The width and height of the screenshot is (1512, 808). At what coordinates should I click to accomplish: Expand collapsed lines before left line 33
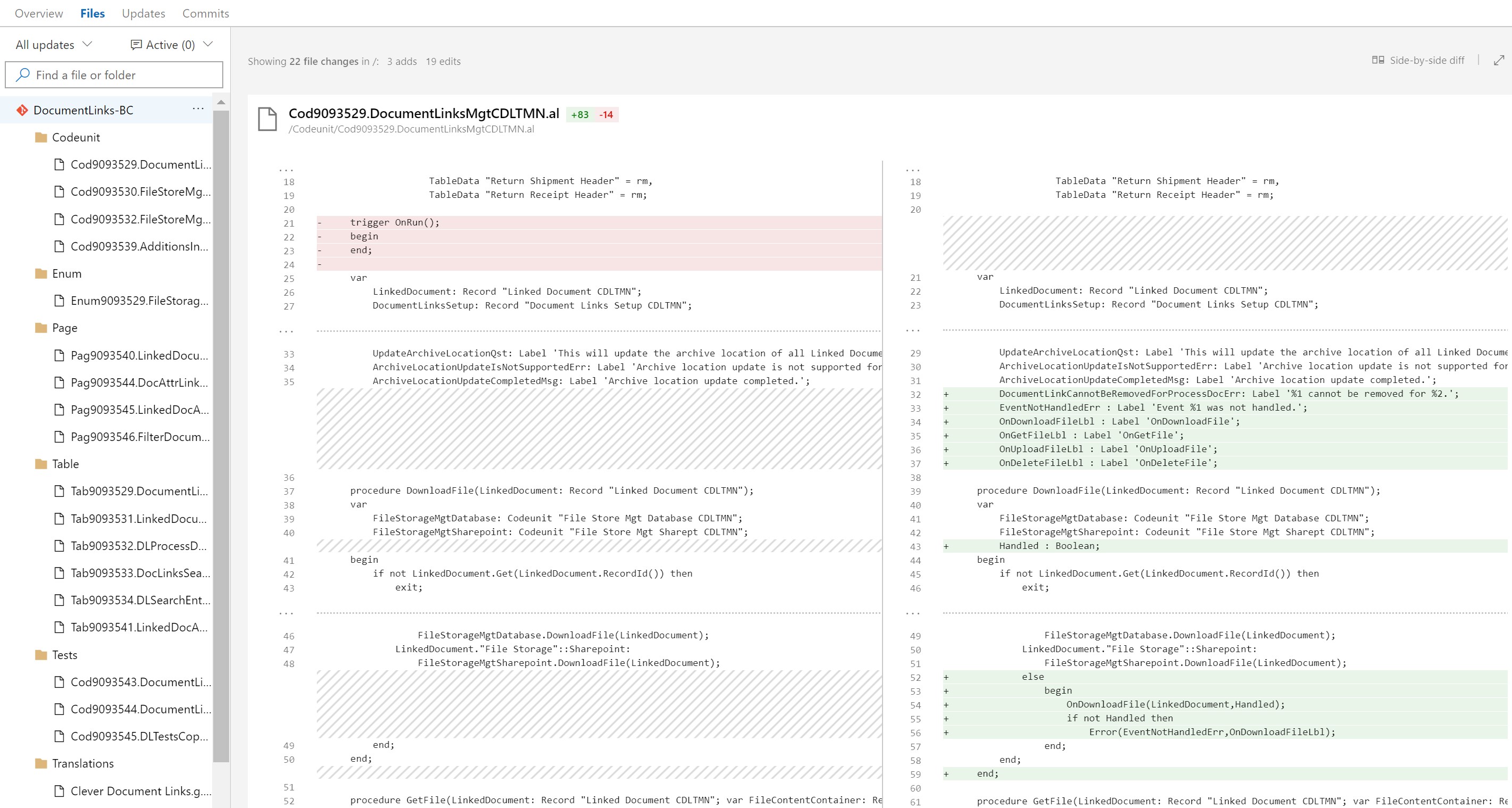tap(286, 331)
